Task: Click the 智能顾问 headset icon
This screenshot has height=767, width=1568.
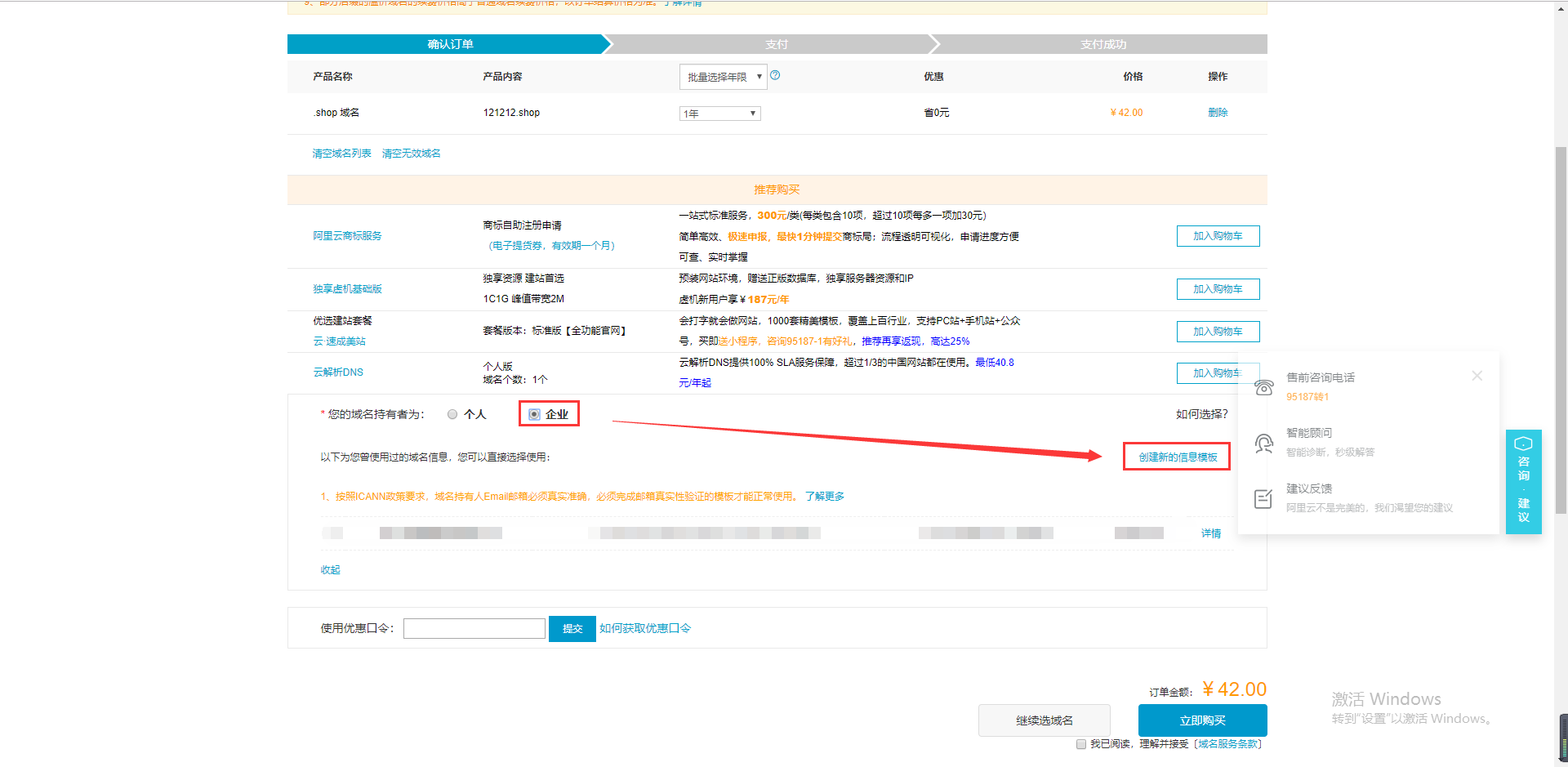Action: (x=1263, y=443)
